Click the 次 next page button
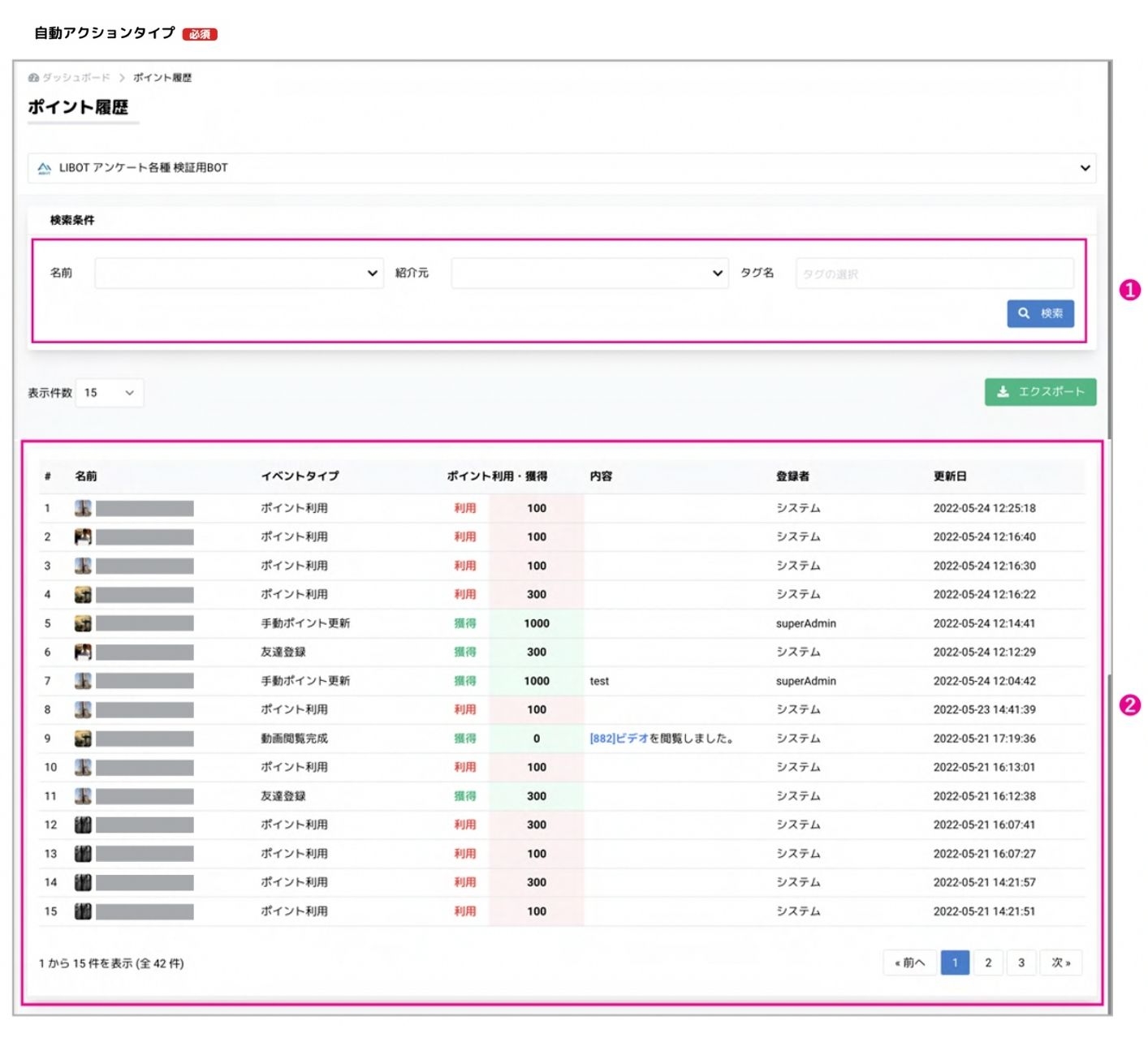This screenshot has height=1051, width=1148. point(1060,963)
